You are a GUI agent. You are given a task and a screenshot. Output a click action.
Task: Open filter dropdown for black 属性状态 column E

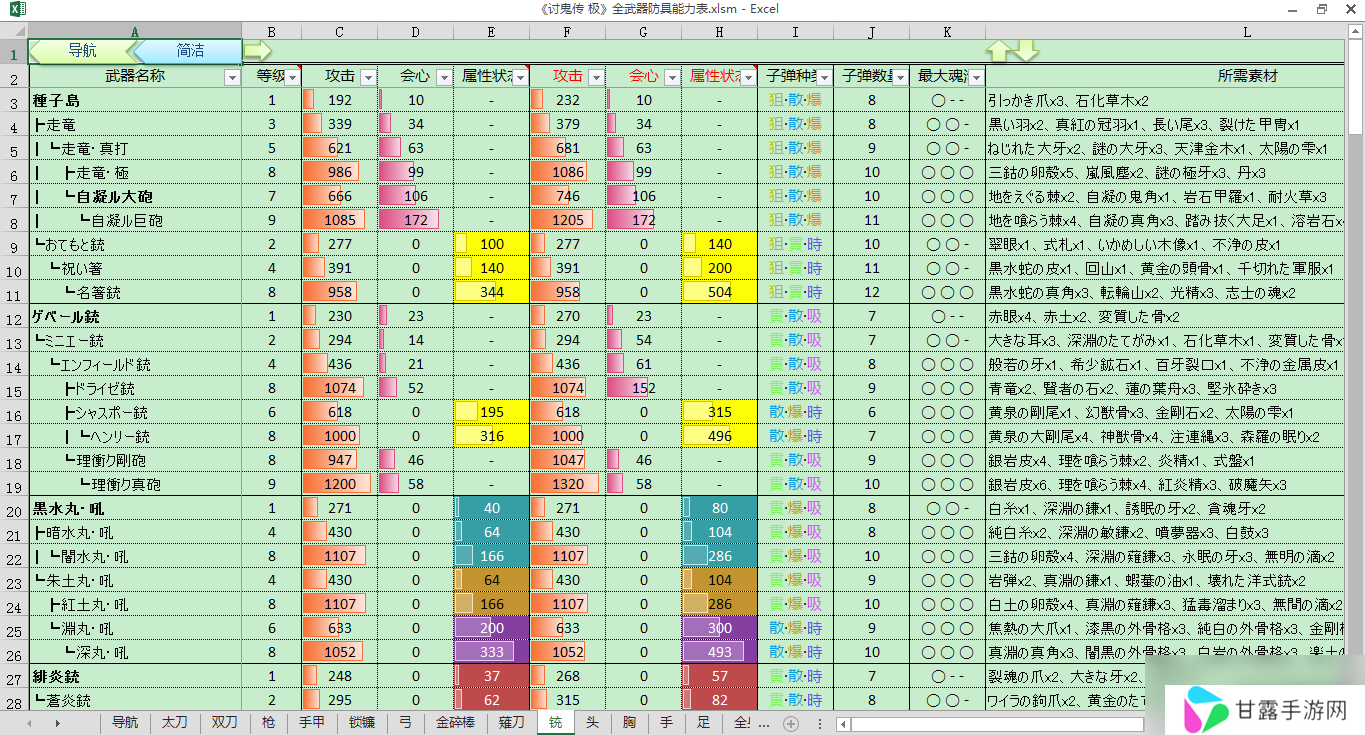pos(519,77)
